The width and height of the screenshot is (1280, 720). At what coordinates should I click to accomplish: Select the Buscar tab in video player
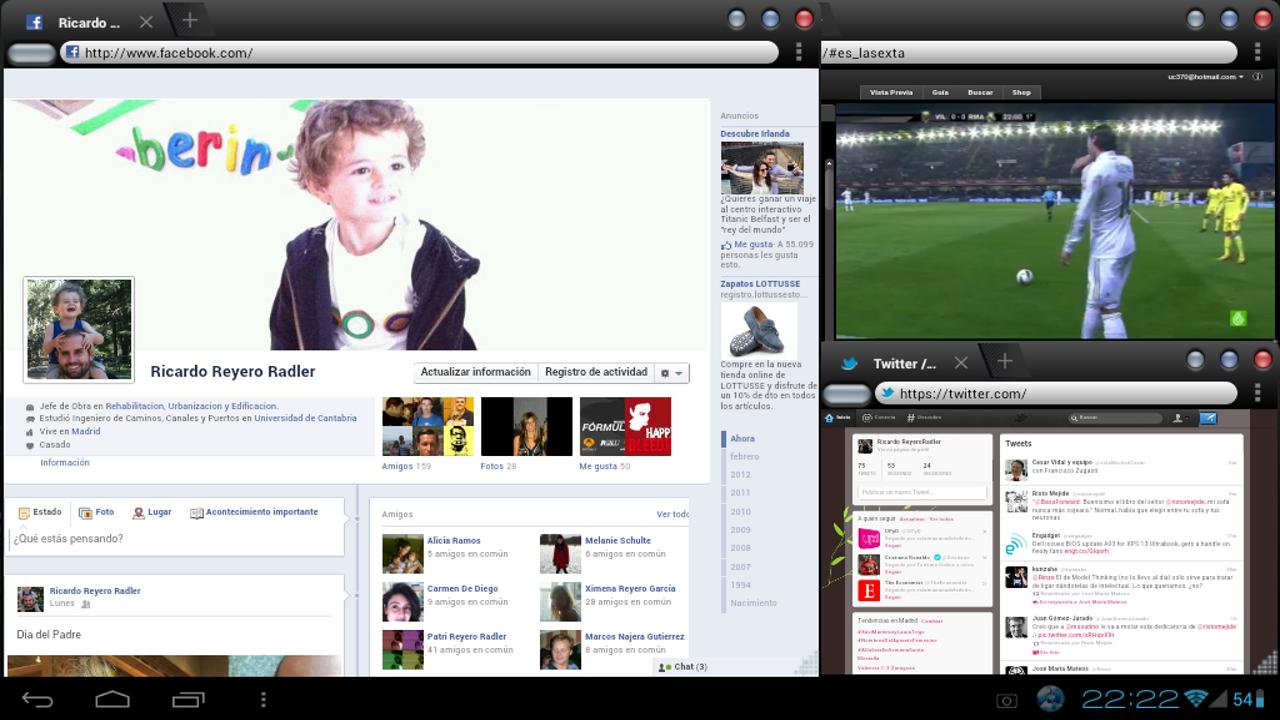980,92
